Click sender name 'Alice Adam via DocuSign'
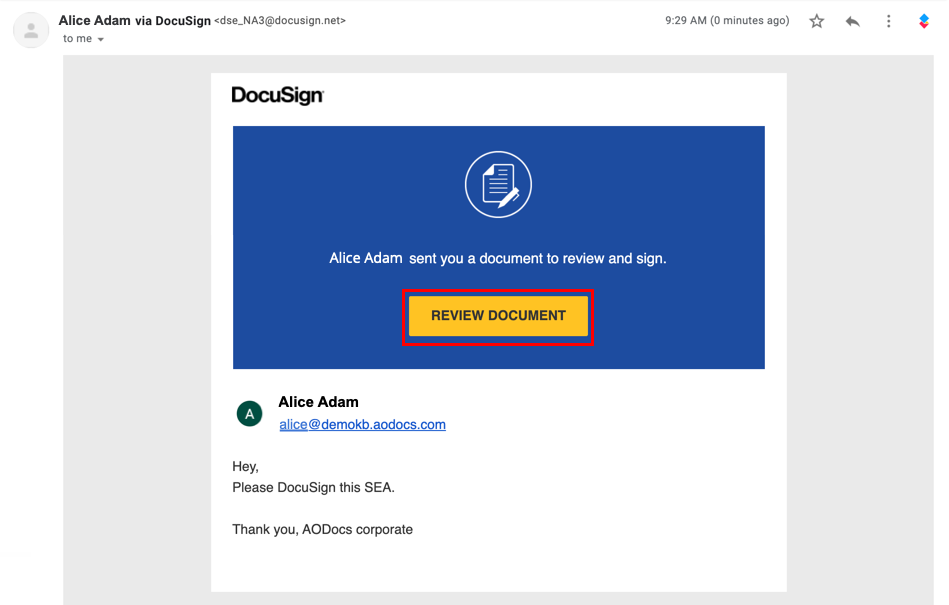 (x=134, y=21)
